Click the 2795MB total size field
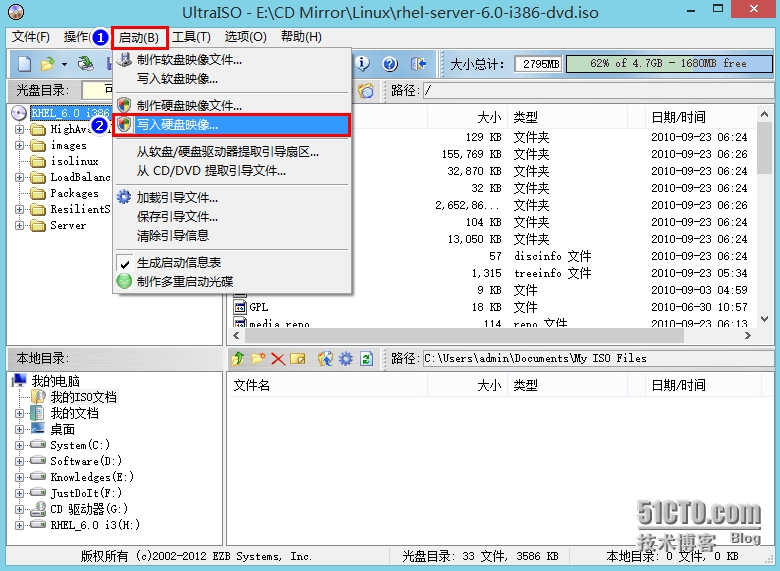Image resolution: width=780 pixels, height=571 pixels. pos(538,64)
